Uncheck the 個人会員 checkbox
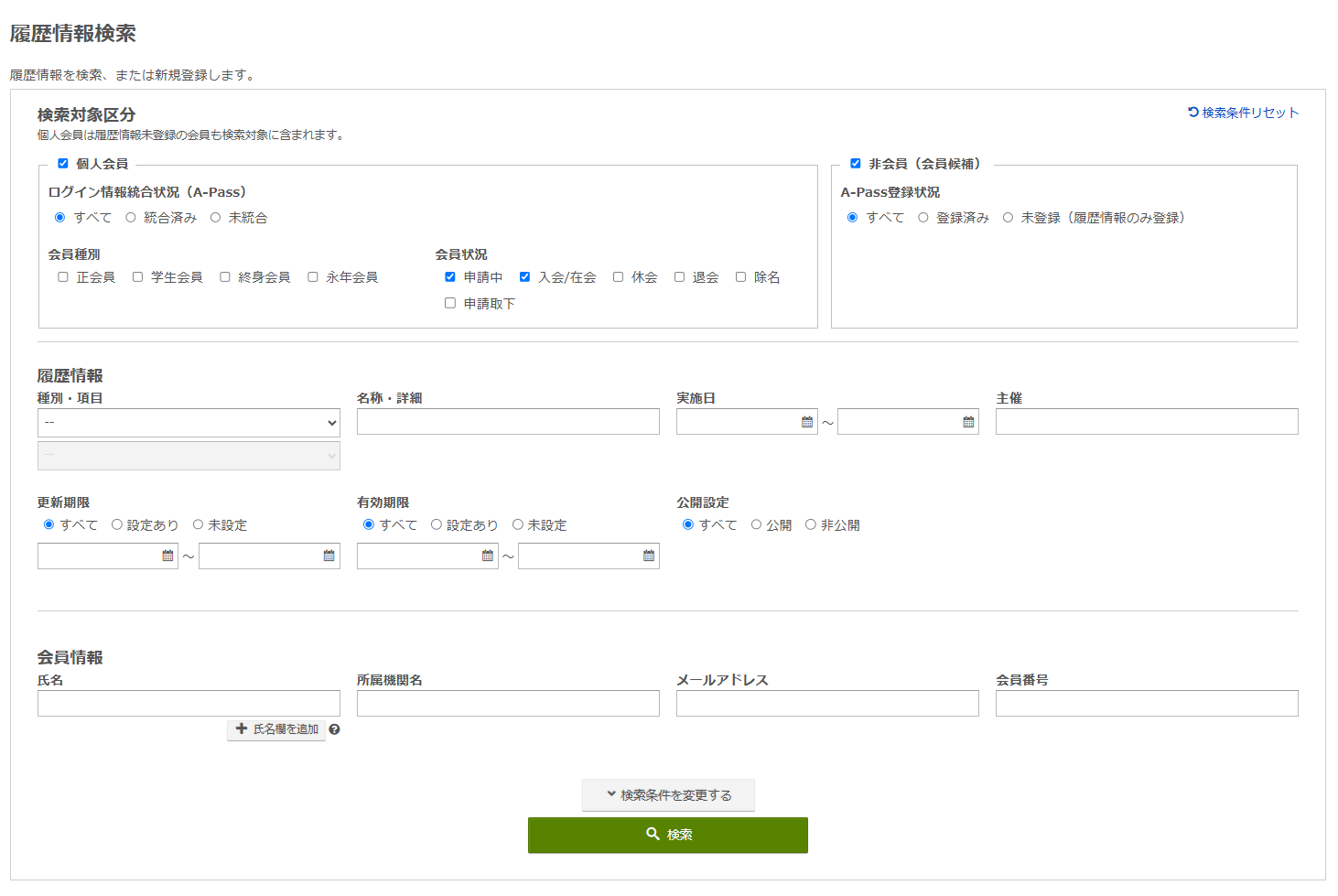 pyautogui.click(x=62, y=164)
